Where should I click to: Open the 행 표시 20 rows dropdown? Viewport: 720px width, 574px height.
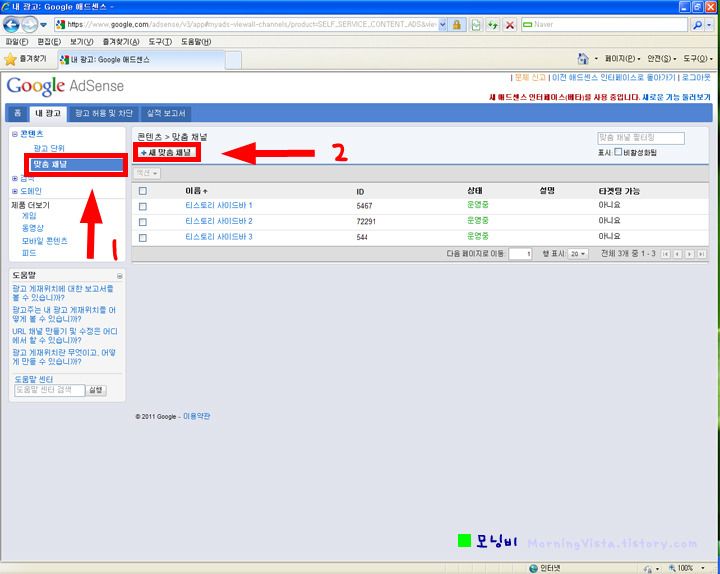coord(578,254)
